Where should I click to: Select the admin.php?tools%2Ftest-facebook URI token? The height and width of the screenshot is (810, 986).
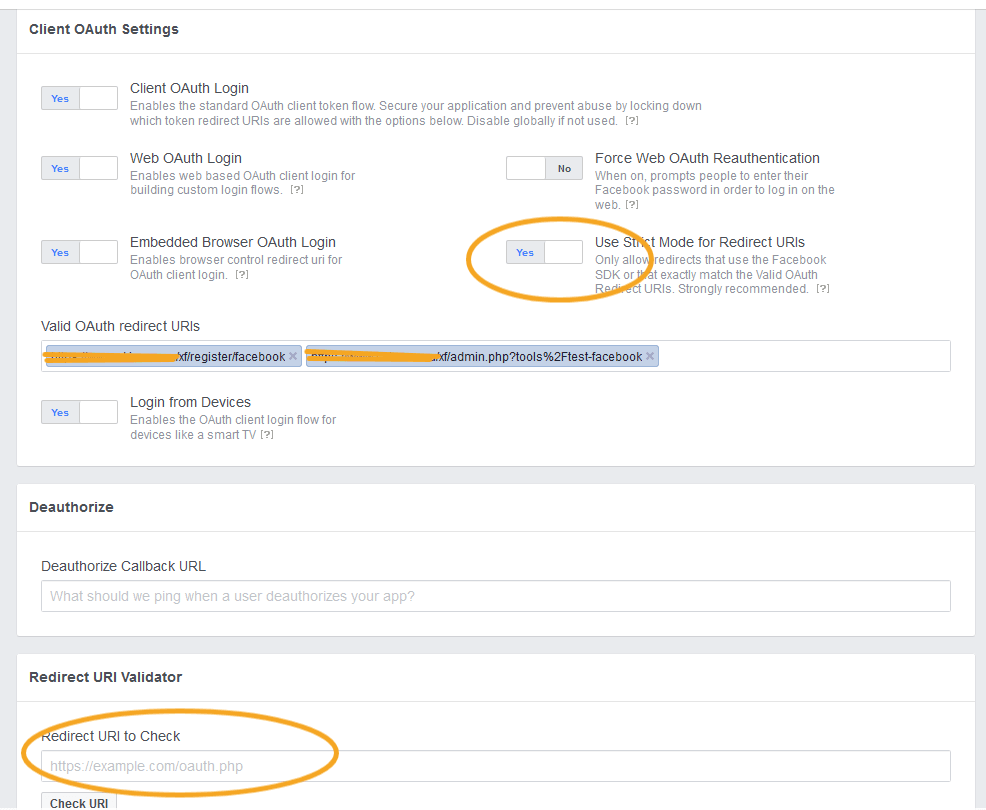[x=475, y=356]
